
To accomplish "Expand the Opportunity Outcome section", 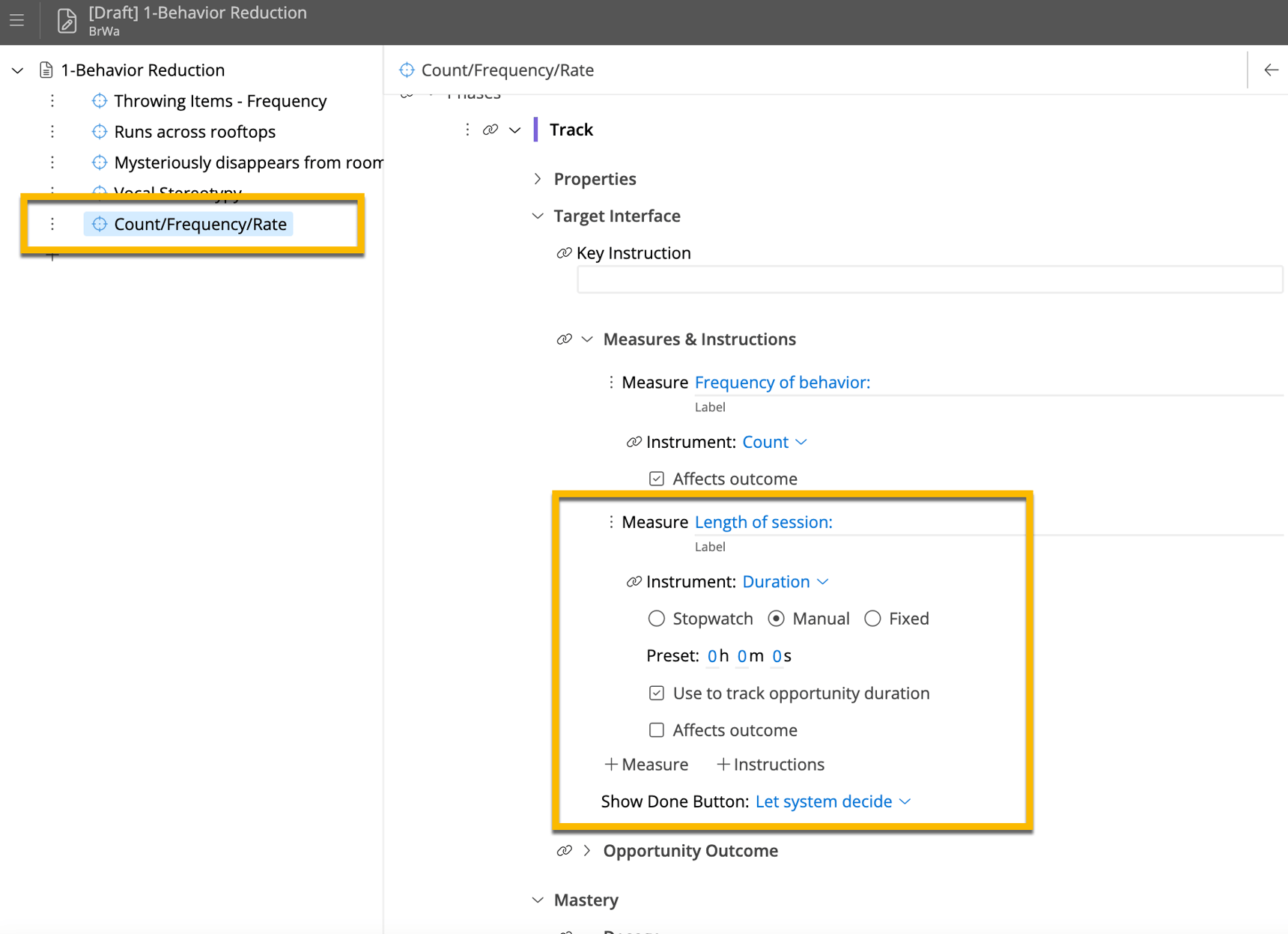I will click(x=587, y=851).
